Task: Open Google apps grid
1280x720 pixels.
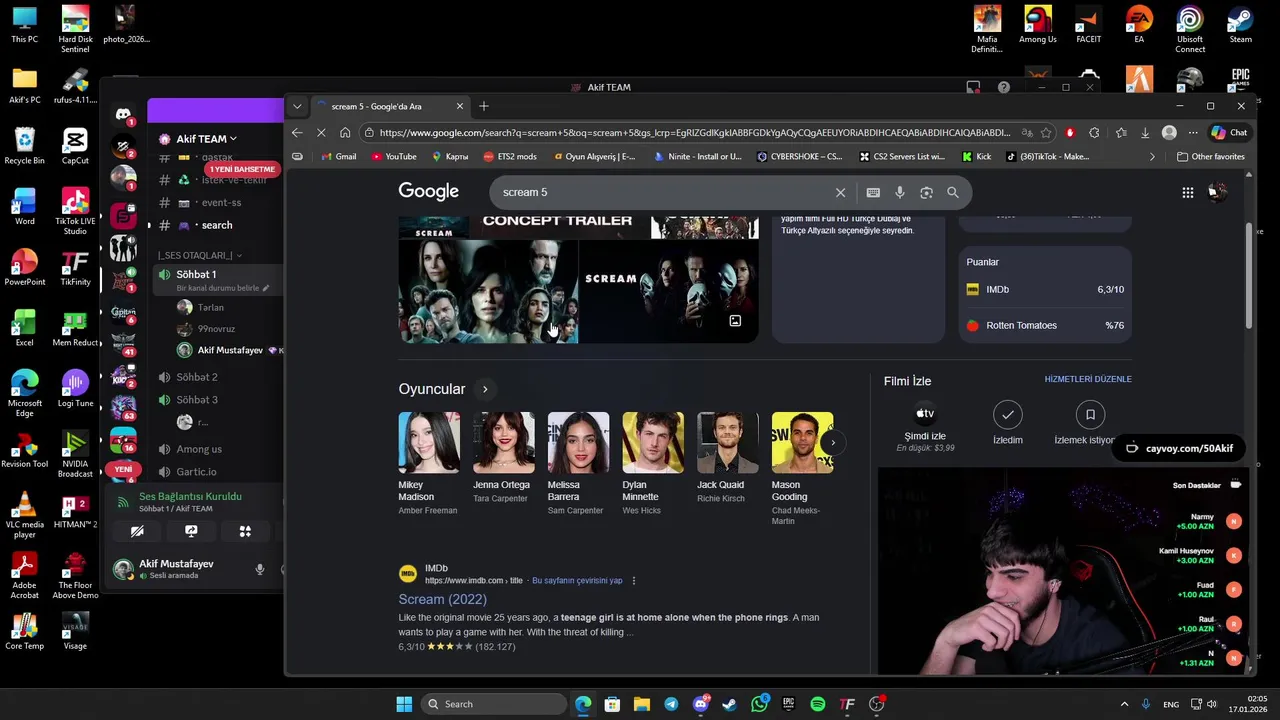Action: 1187,192
